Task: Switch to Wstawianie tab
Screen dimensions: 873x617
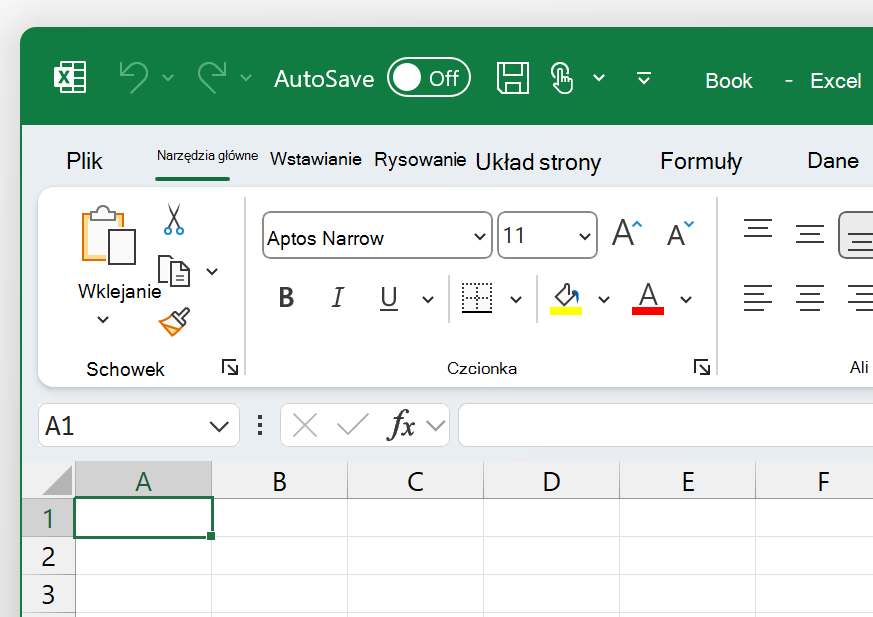Action: pyautogui.click(x=316, y=159)
